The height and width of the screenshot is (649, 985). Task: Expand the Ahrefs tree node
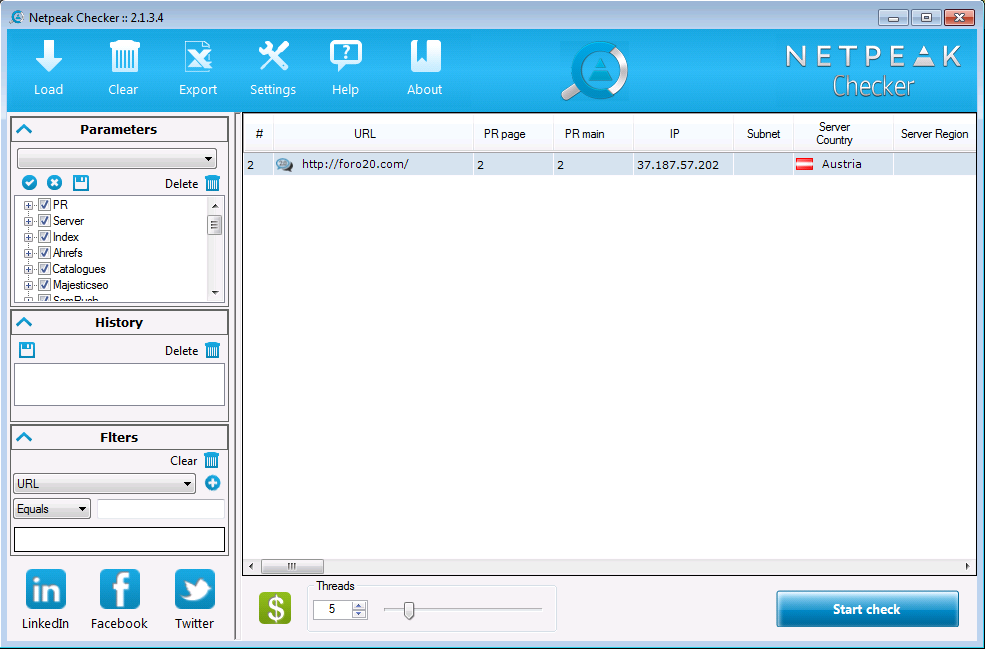pos(28,253)
